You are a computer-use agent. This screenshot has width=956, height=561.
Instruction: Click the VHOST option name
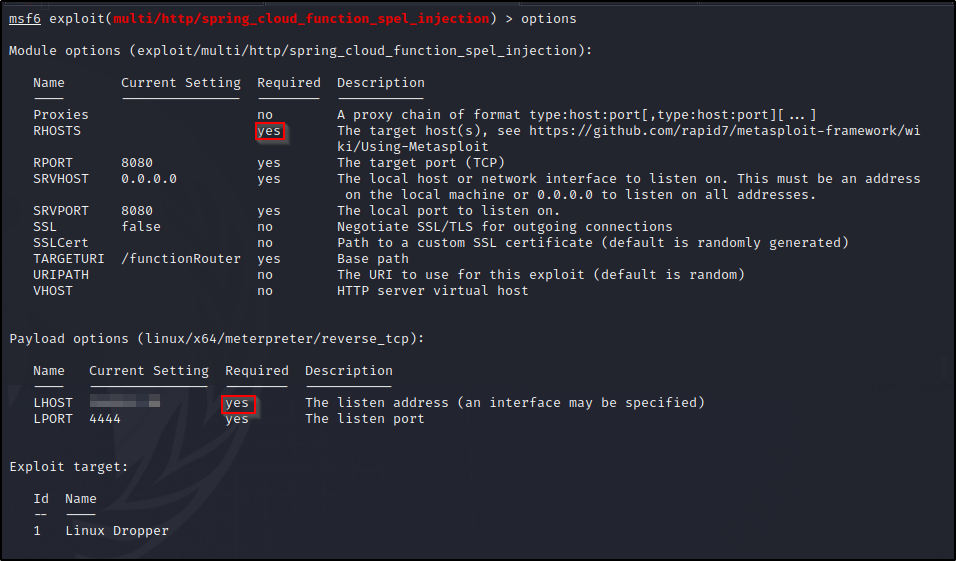pos(53,291)
